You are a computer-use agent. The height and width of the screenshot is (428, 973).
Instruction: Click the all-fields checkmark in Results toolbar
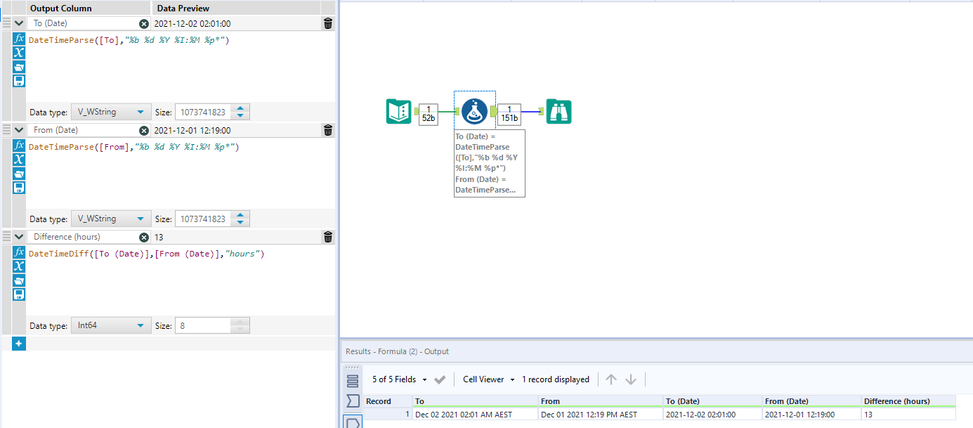point(440,379)
